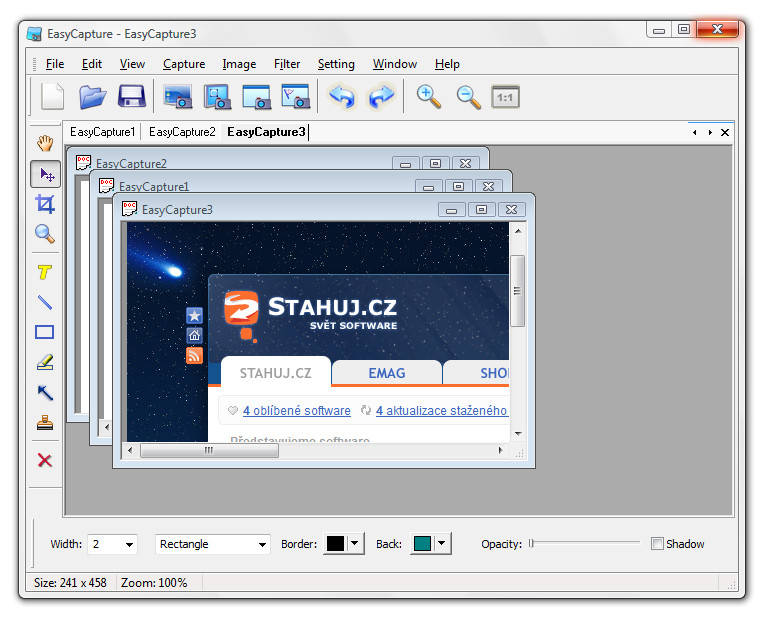Select the Highlighter tool
761x622 pixels.
[45, 362]
